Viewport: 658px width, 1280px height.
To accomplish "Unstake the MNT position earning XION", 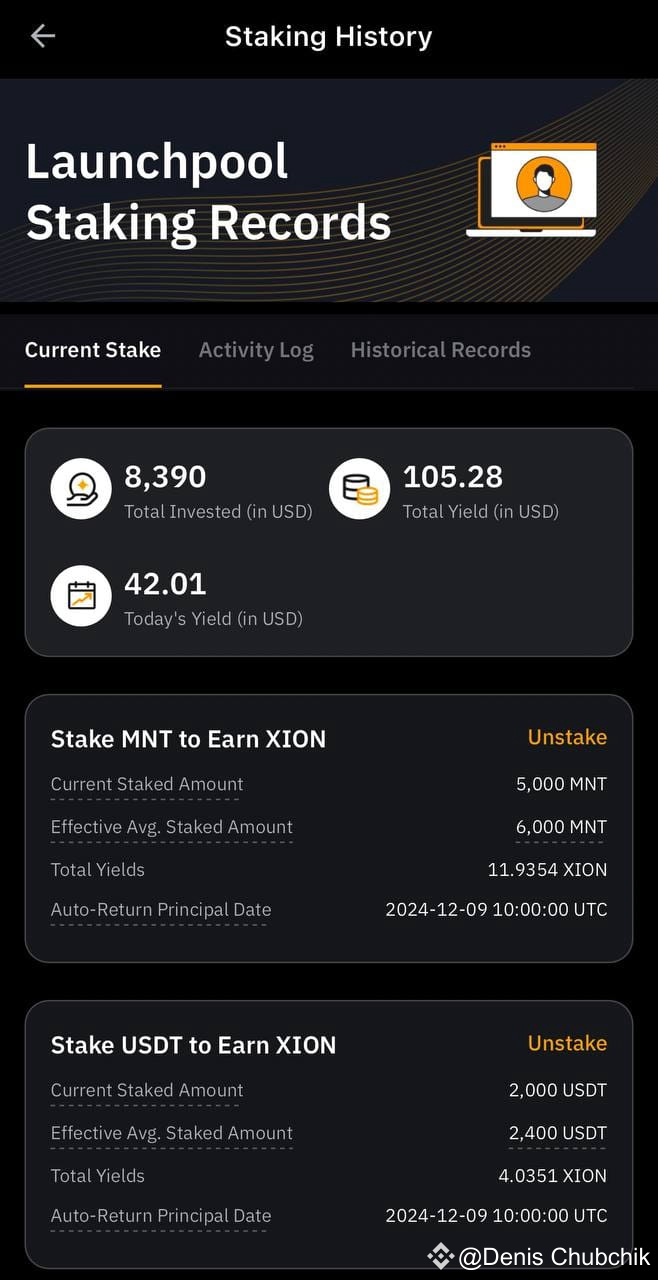I will [x=567, y=738].
